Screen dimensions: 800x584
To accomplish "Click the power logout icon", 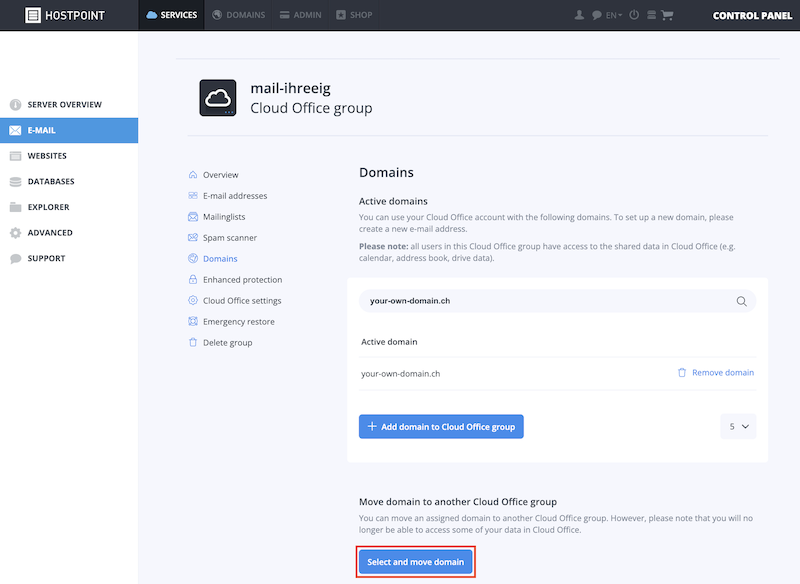I will pyautogui.click(x=634, y=15).
